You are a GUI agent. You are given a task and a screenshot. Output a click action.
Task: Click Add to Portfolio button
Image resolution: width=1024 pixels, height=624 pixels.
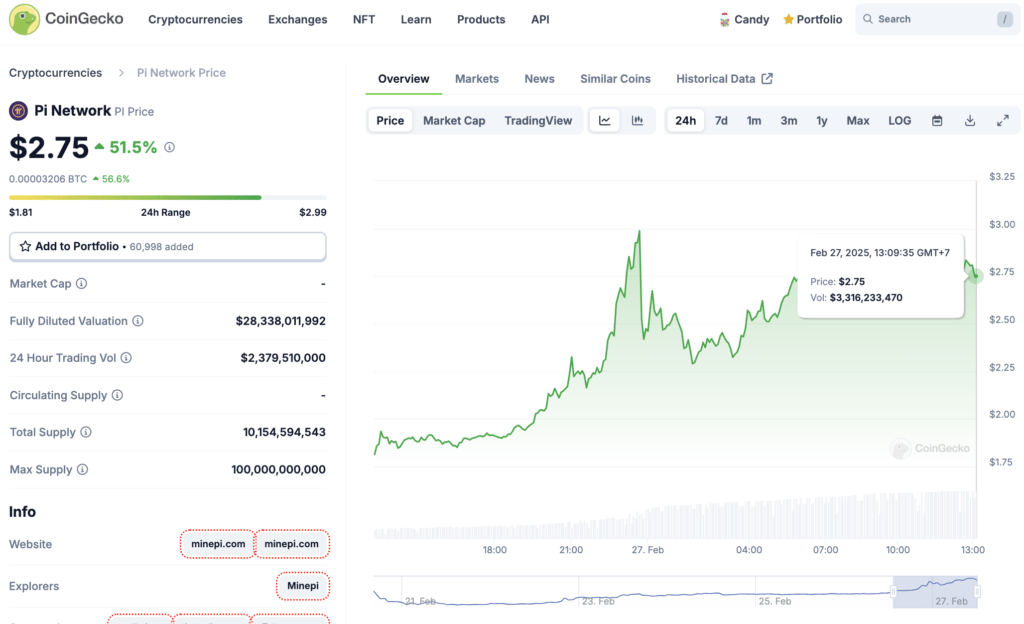[x=168, y=247]
